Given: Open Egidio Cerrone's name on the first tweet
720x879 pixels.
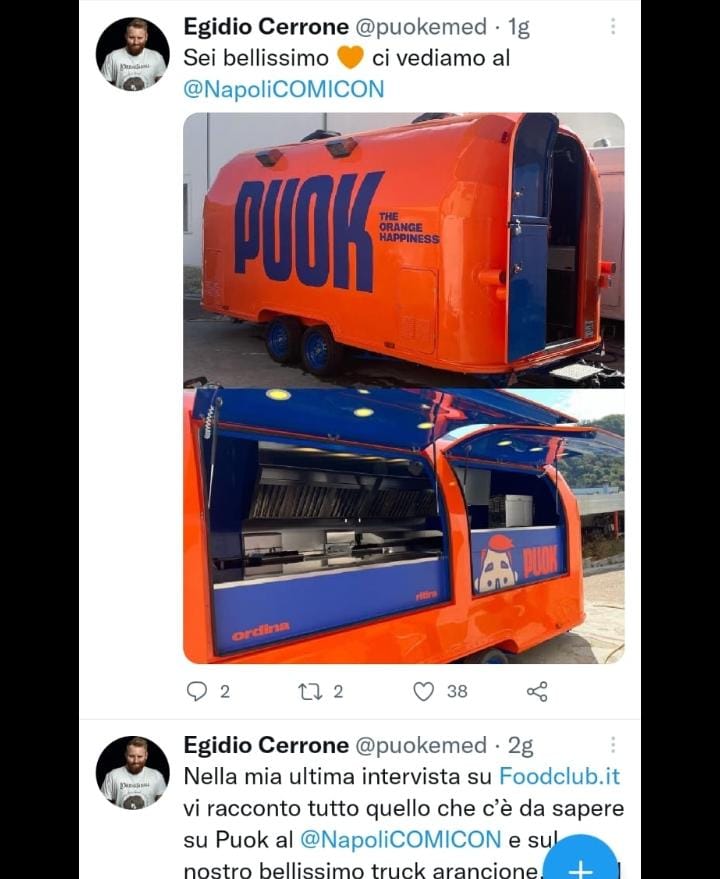Looking at the screenshot, I should pos(266,26).
